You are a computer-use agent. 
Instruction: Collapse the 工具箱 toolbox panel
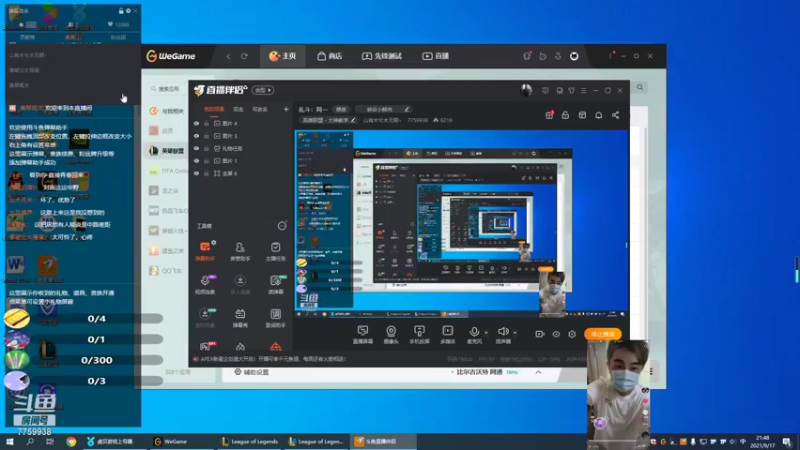point(282,226)
